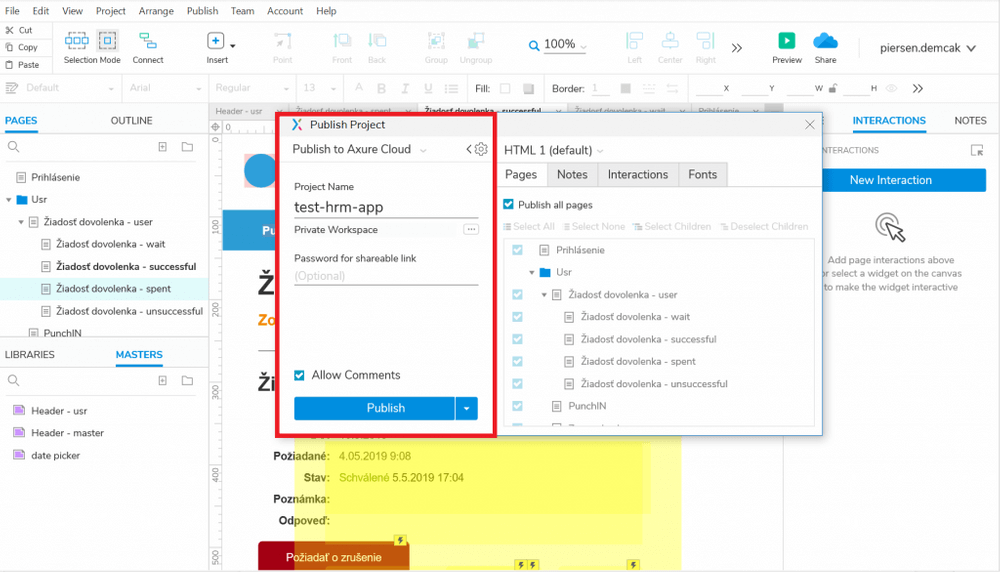Screen dimensions: 1000x572
Task: Click the Ungroup icon
Action: [476, 41]
